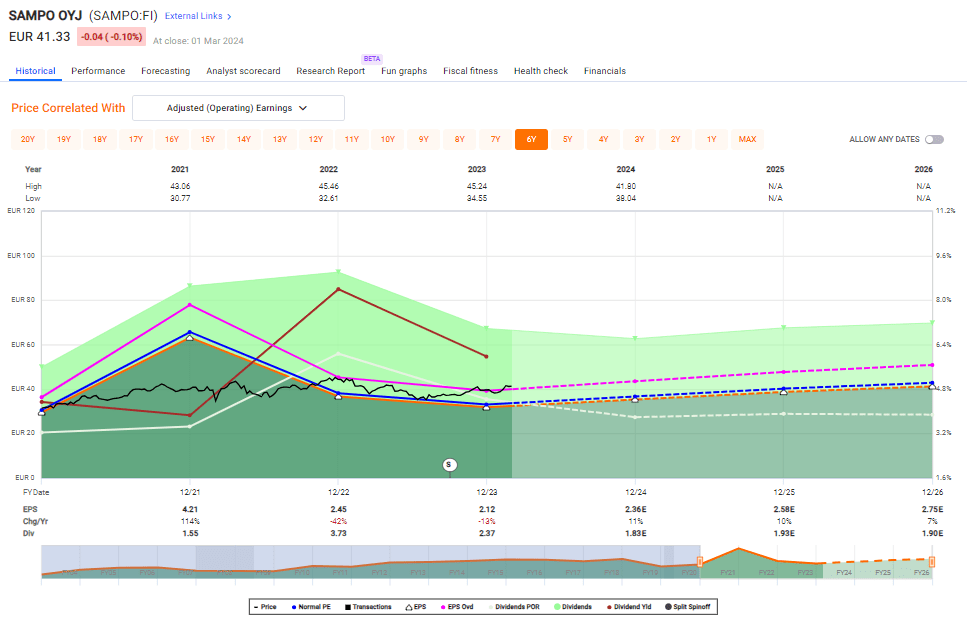967x632 pixels.
Task: Click the S spinoff marker on the chart
Action: 449,464
